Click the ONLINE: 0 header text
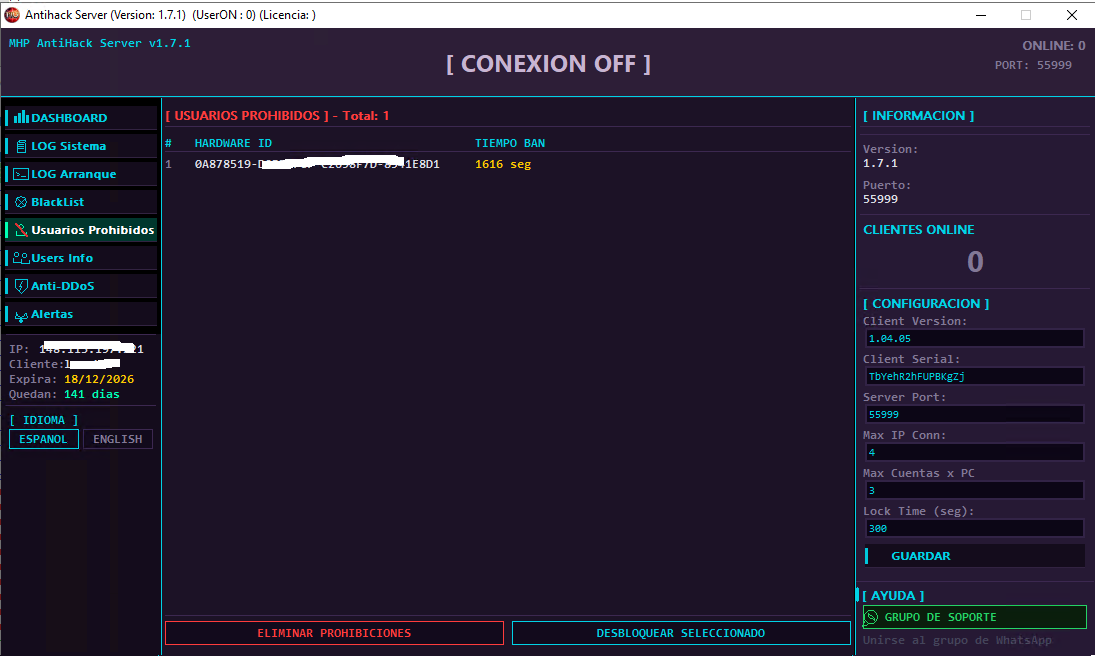The image size is (1095, 656). [1053, 45]
